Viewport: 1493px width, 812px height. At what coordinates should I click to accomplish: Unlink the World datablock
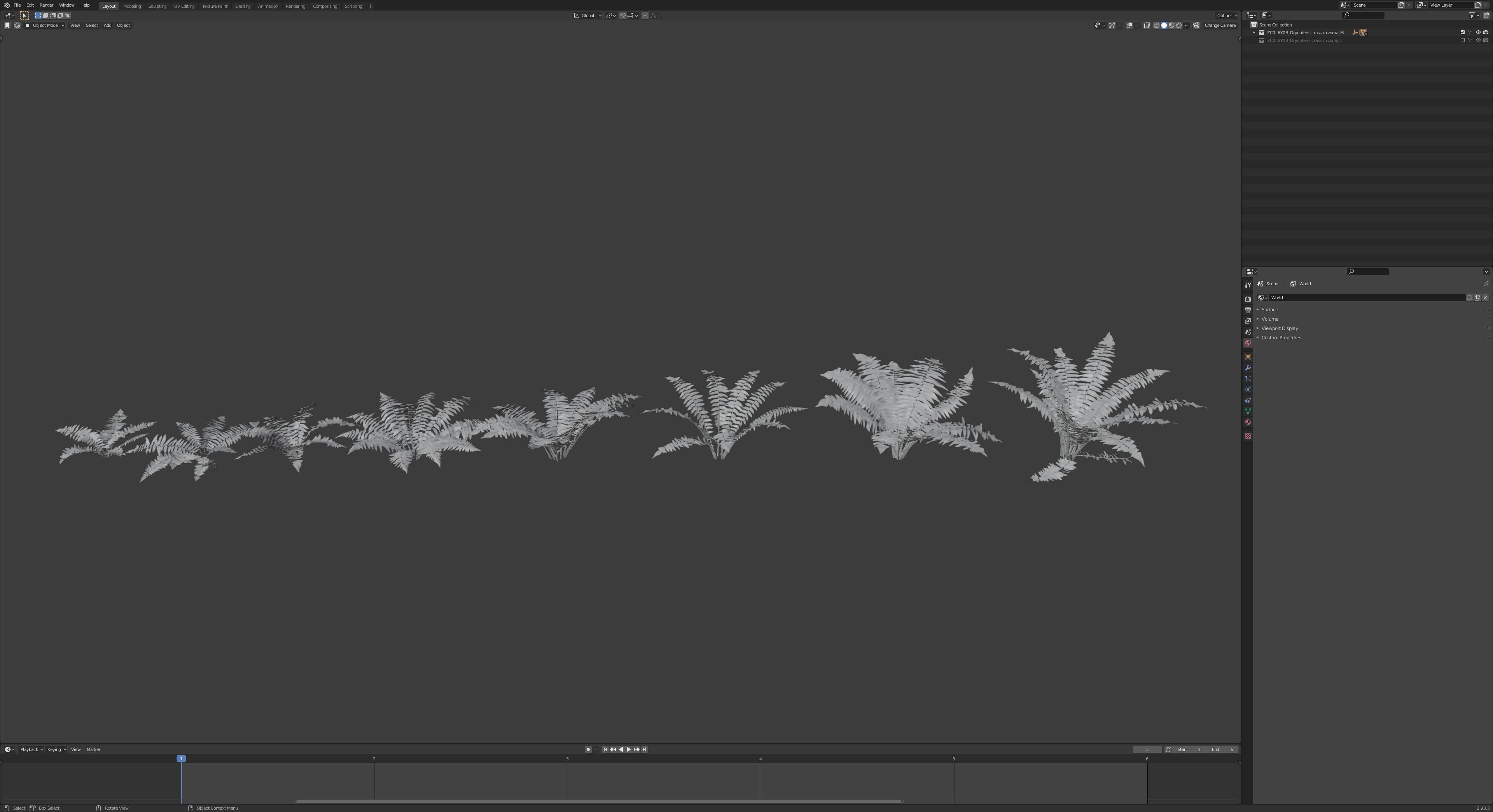[1485, 298]
